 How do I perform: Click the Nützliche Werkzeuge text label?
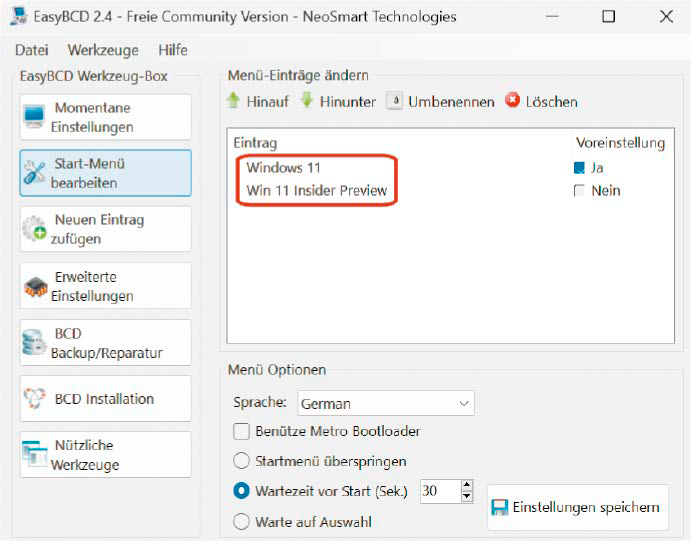[x=84, y=455]
